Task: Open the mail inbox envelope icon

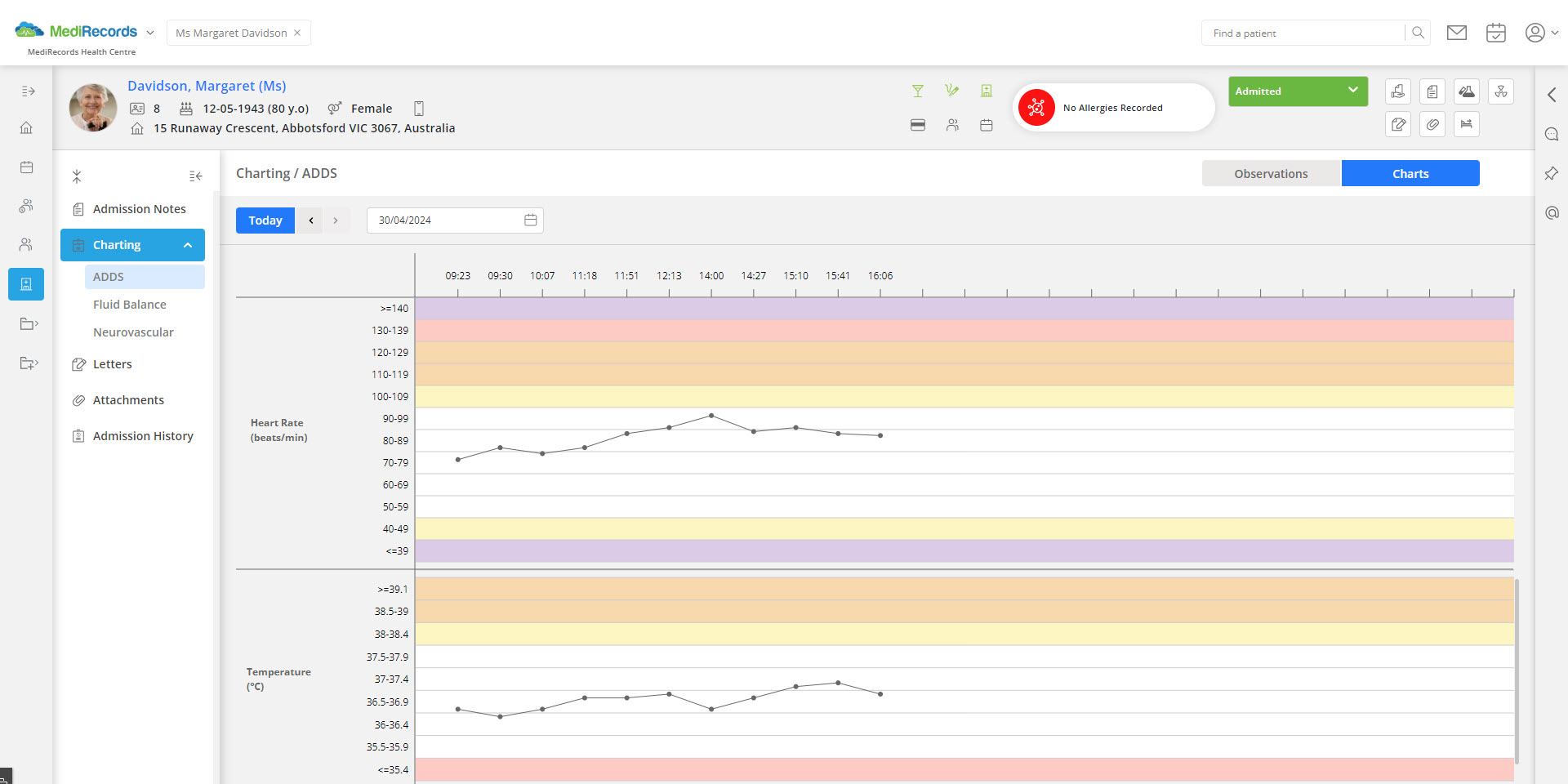Action: [x=1456, y=33]
